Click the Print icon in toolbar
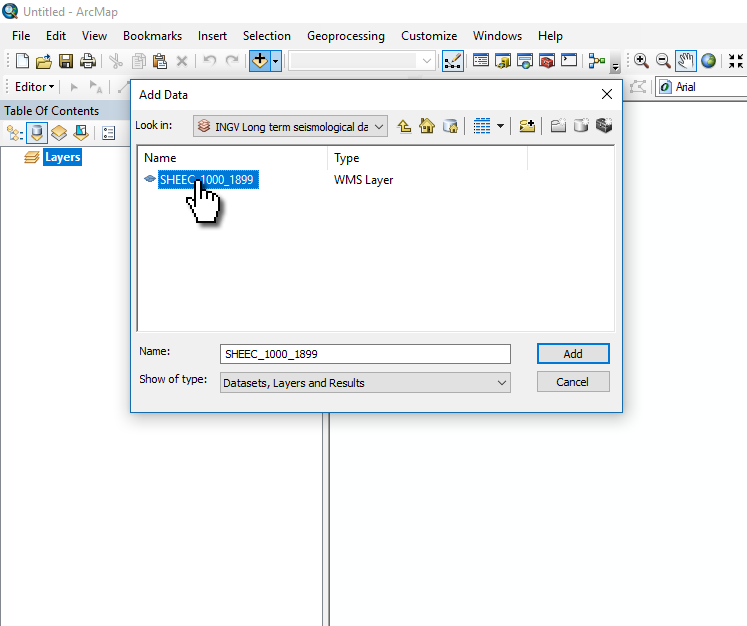This screenshot has width=747, height=626. (x=88, y=61)
